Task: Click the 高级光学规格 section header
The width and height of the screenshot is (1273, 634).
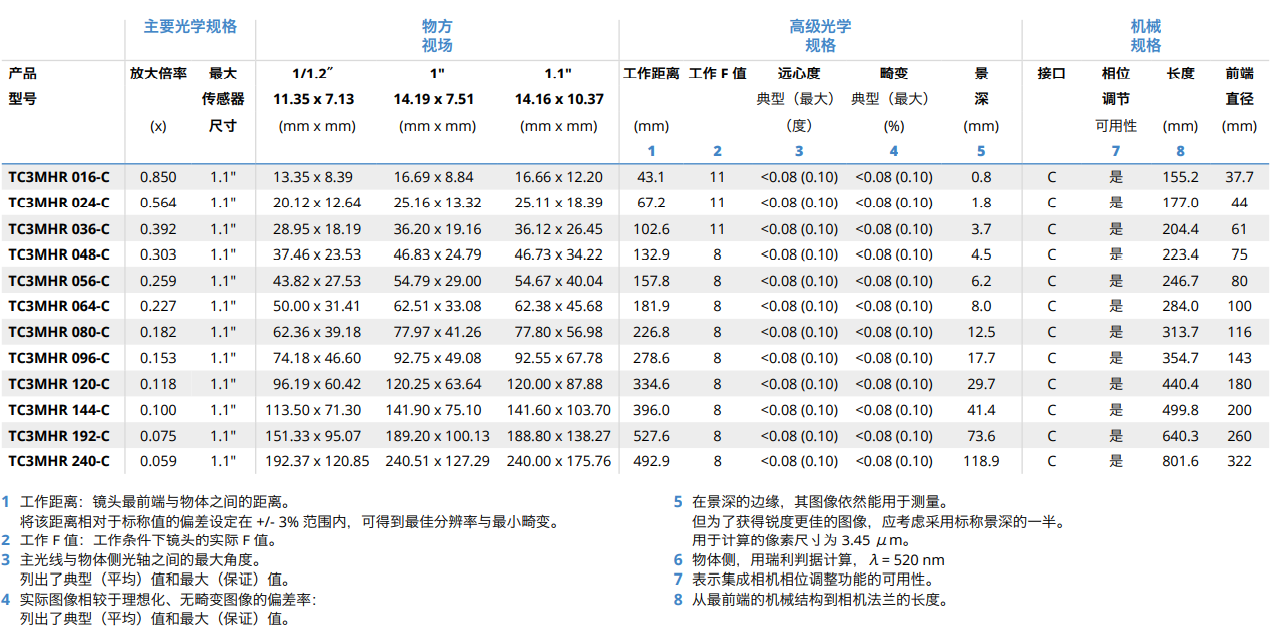Action: [x=820, y=36]
